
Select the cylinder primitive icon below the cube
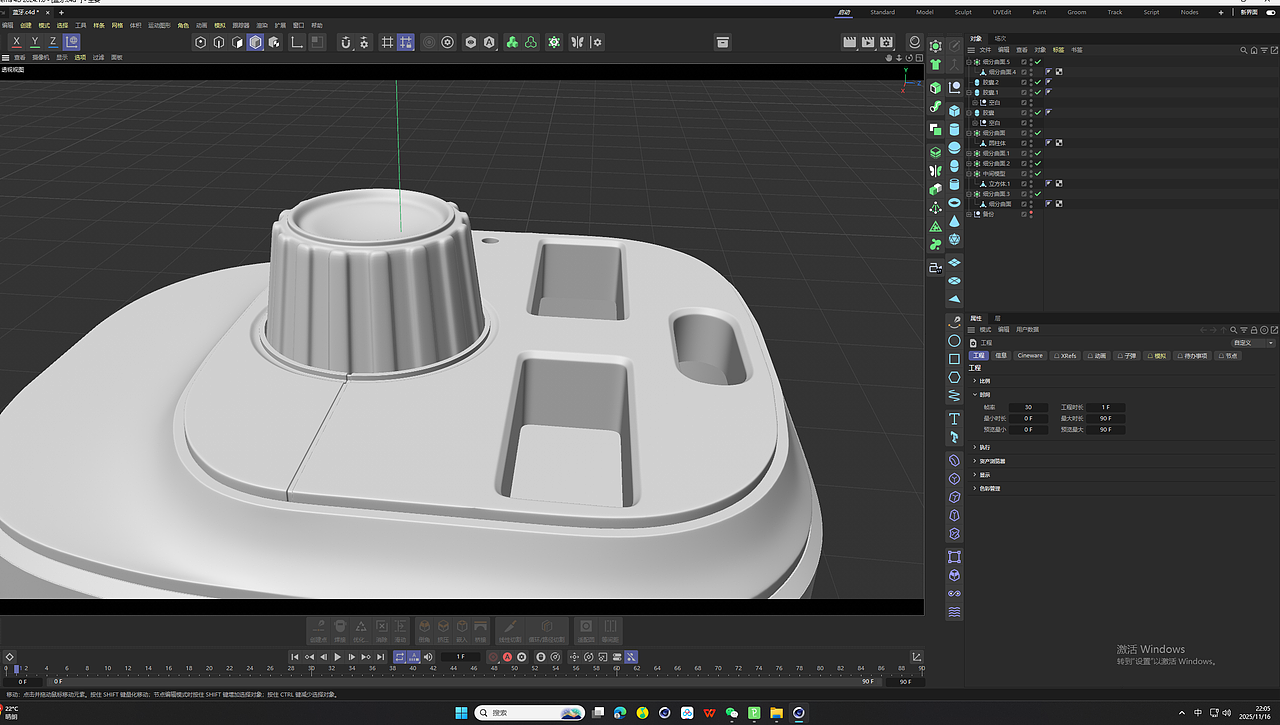954,129
